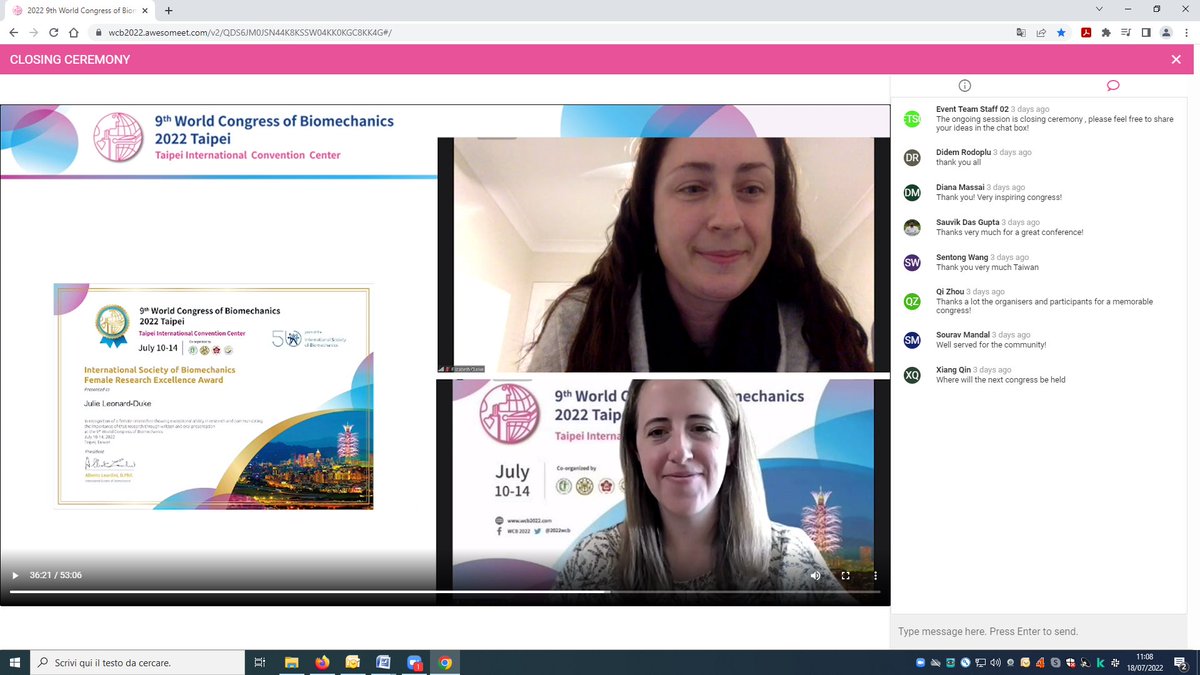
Task: Open system tray volume control
Action: pyautogui.click(x=997, y=663)
